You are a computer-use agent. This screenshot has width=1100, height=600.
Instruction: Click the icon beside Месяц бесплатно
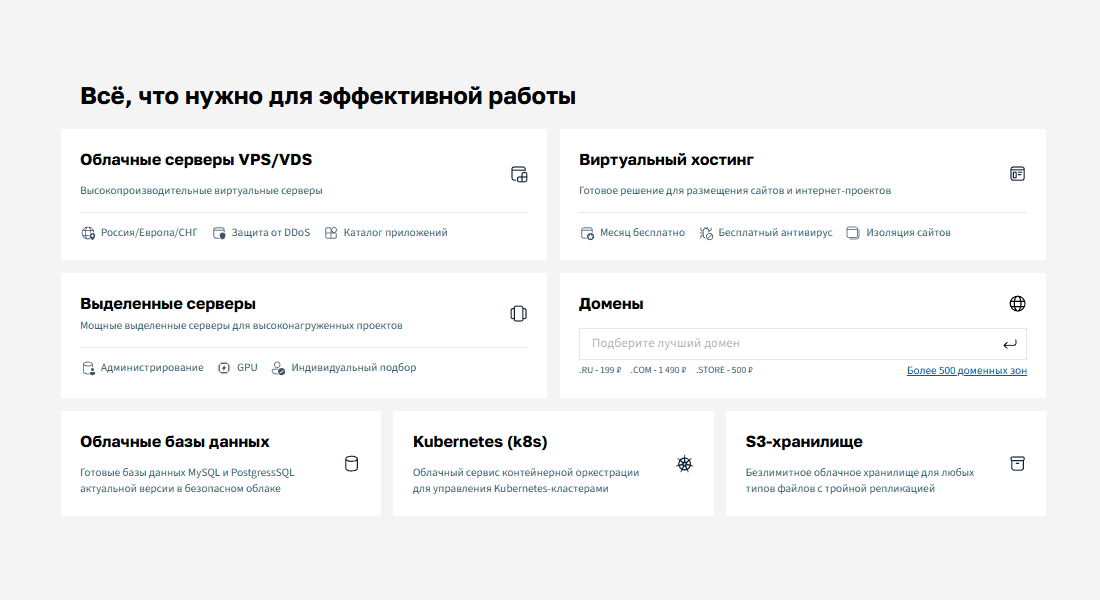click(587, 233)
